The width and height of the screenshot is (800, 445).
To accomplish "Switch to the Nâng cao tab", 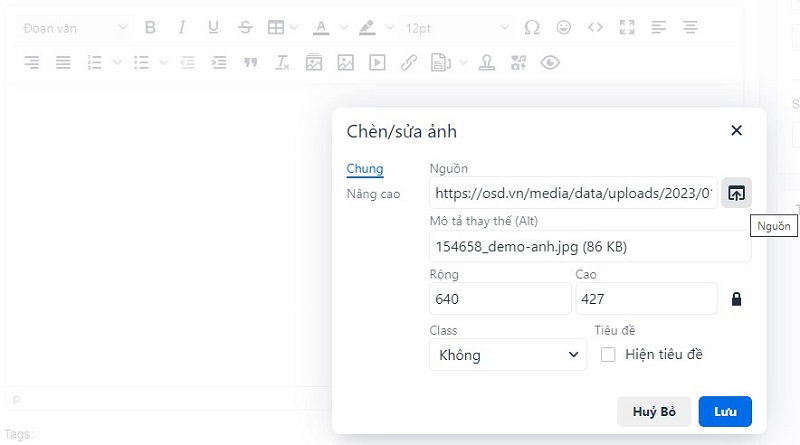I will (373, 193).
